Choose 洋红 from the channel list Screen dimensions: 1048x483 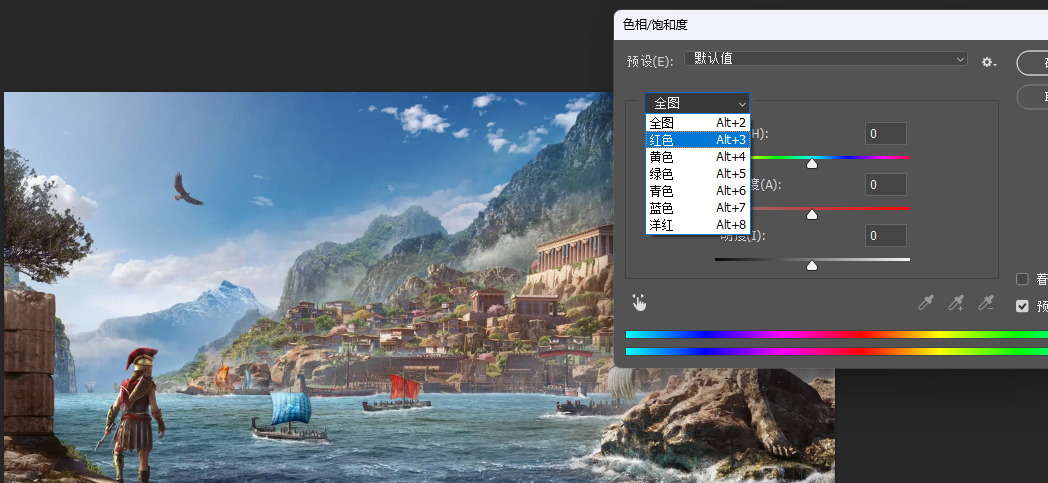tap(698, 225)
